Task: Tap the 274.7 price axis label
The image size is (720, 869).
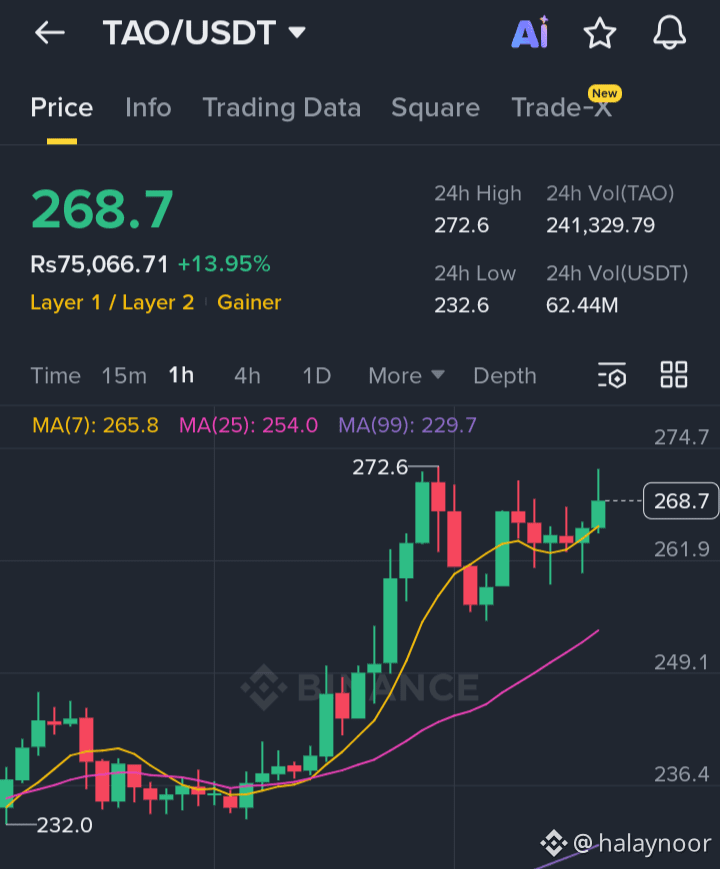Action: 681,437
